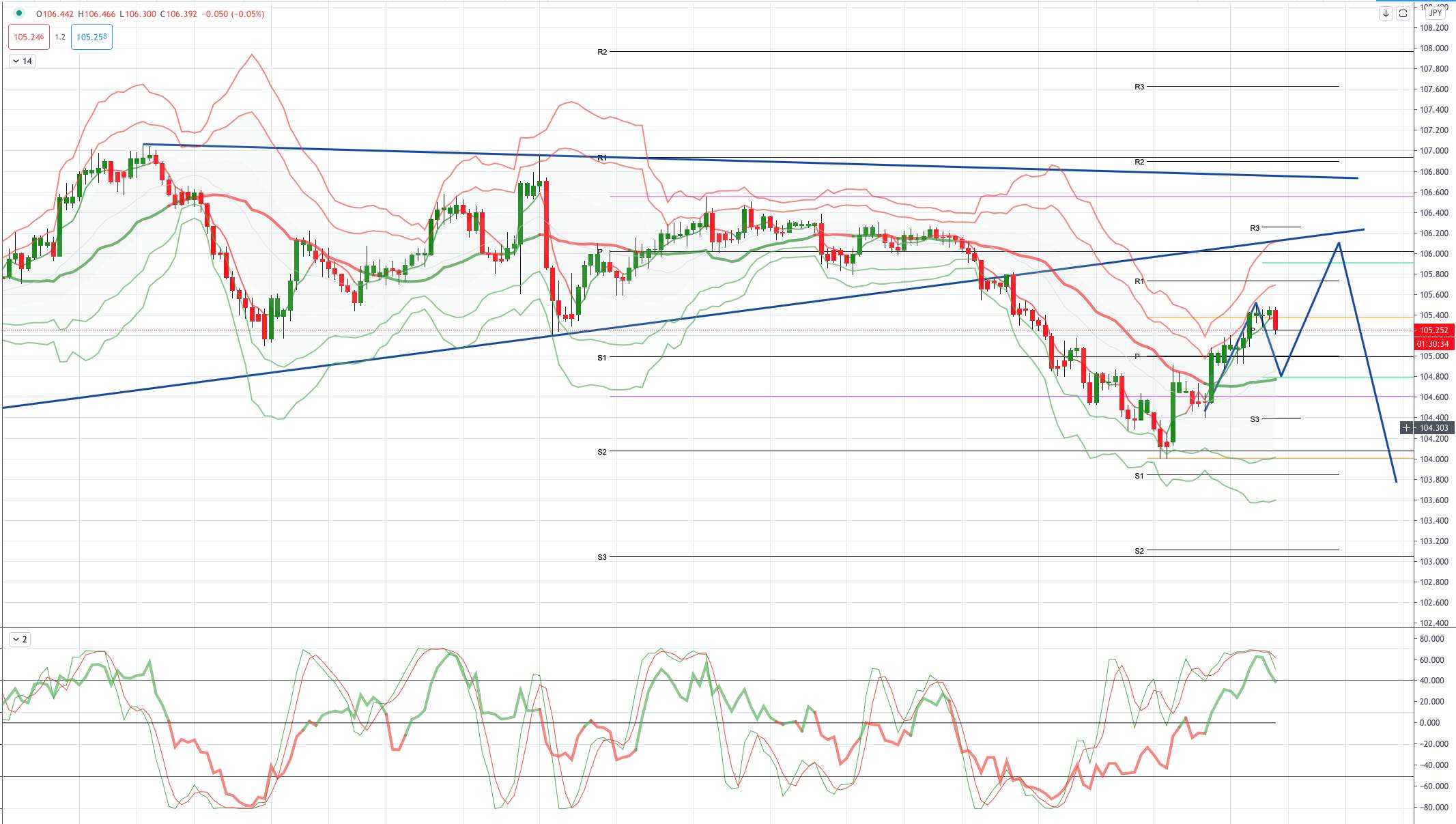Expand the 14 indicators legend

click(x=23, y=61)
